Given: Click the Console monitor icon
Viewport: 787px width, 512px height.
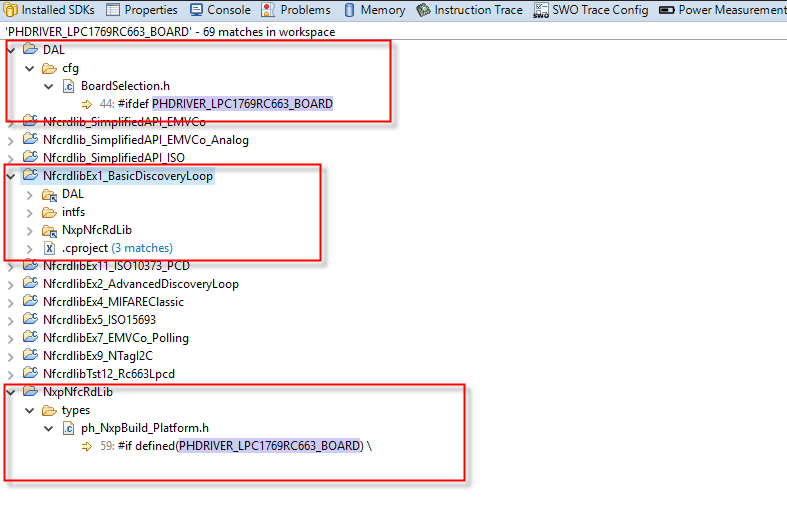Looking at the screenshot, I should pos(197,10).
